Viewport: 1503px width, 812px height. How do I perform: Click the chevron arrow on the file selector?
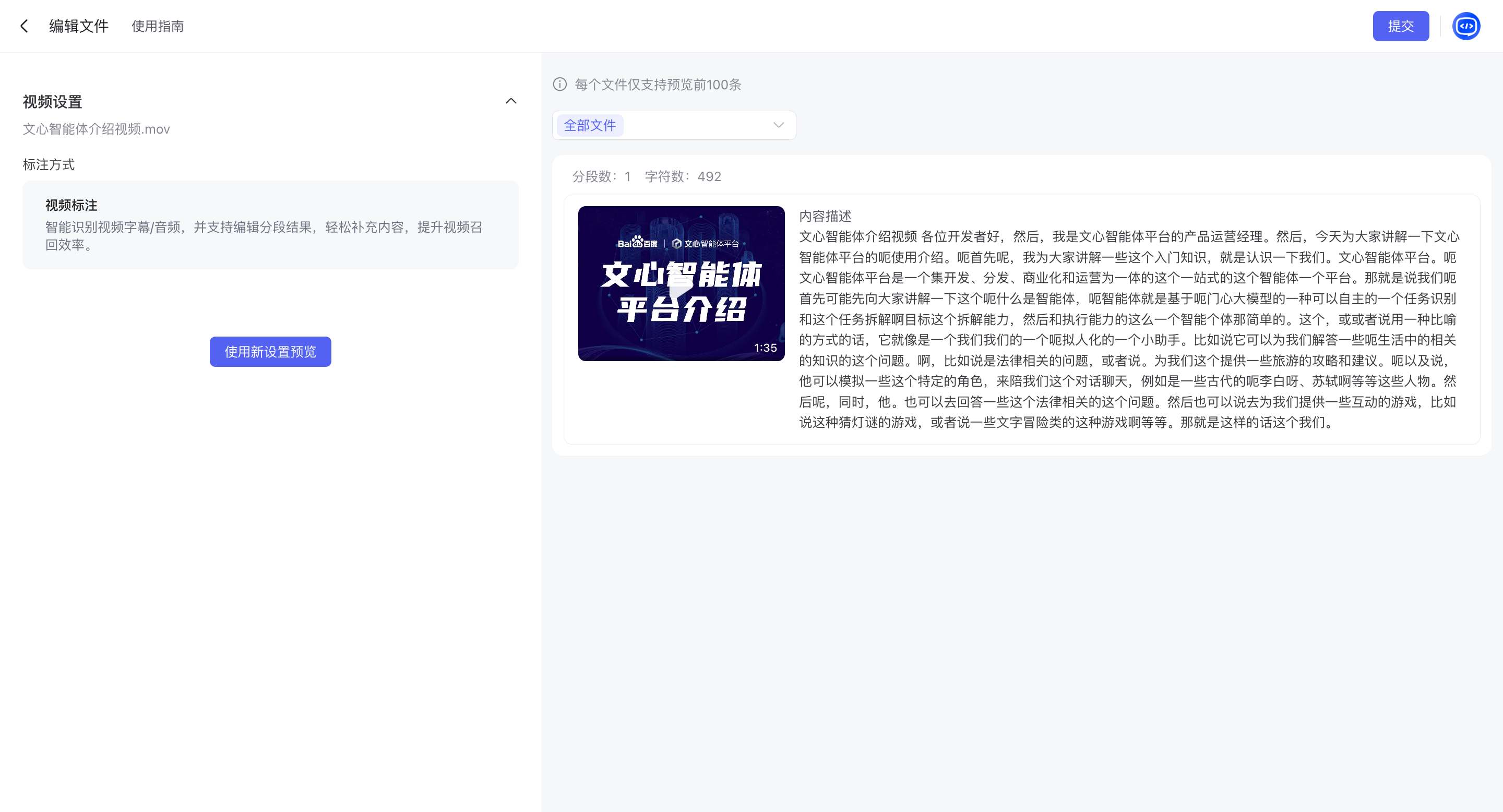777,125
